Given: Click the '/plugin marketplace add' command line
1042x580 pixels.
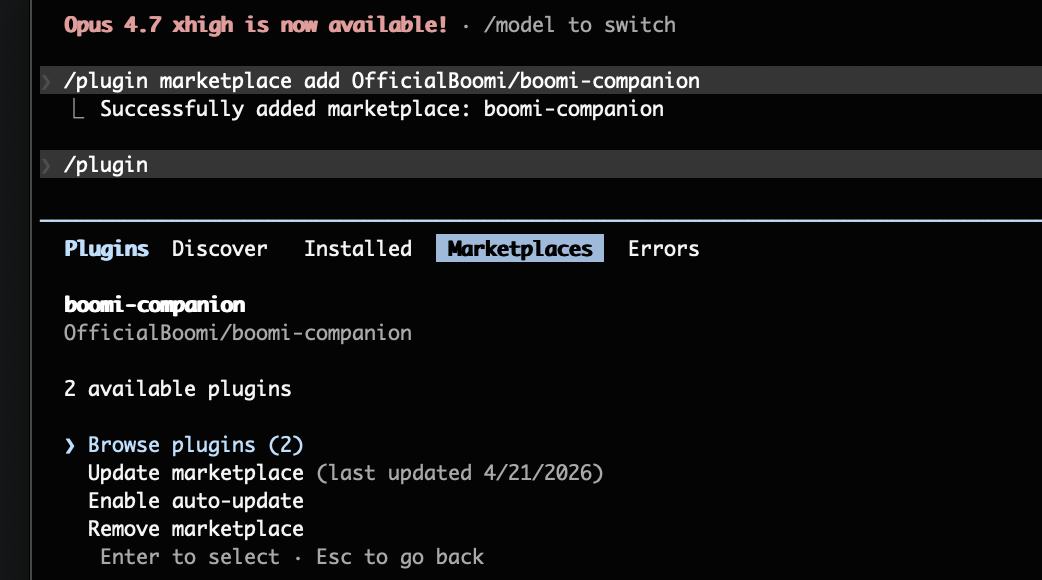Looking at the screenshot, I should pos(541,80).
